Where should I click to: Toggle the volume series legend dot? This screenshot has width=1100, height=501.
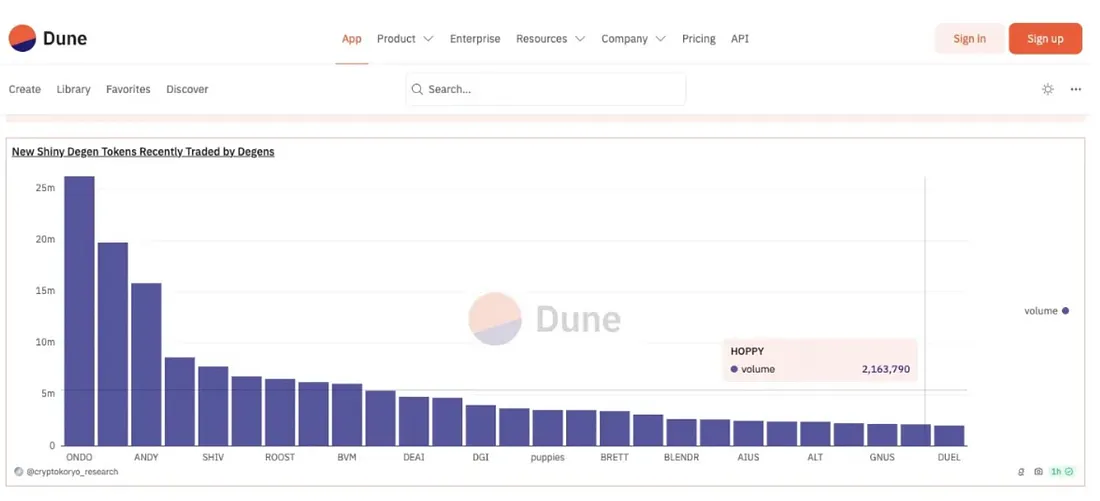1065,311
